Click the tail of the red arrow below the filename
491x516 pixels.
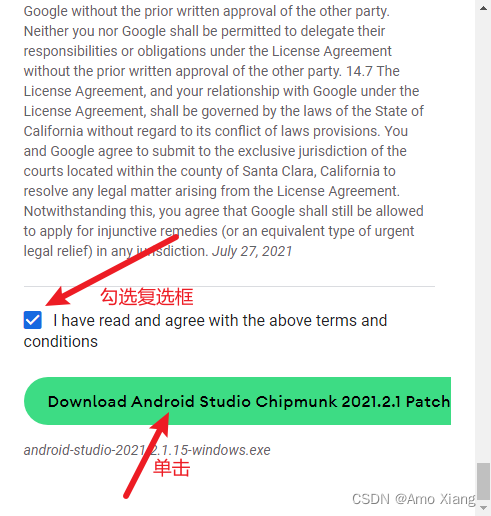[x=127, y=495]
